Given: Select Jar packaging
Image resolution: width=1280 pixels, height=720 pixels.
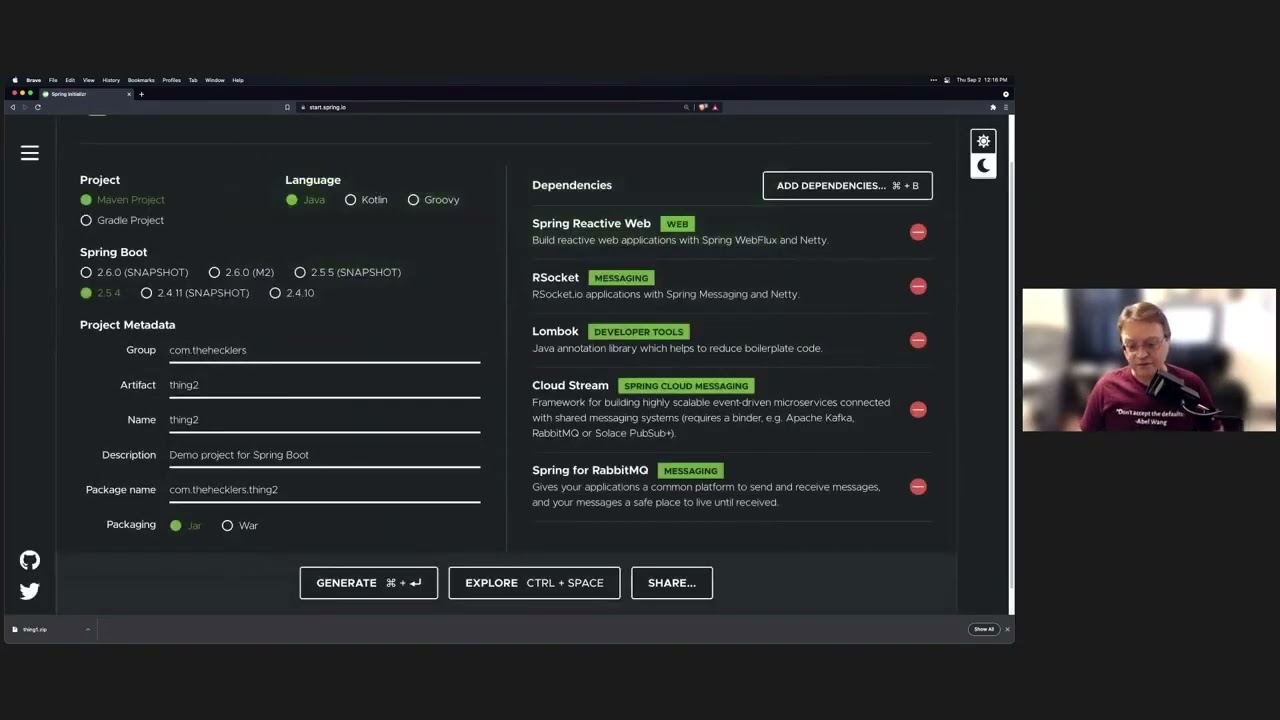Looking at the screenshot, I should click(186, 525).
